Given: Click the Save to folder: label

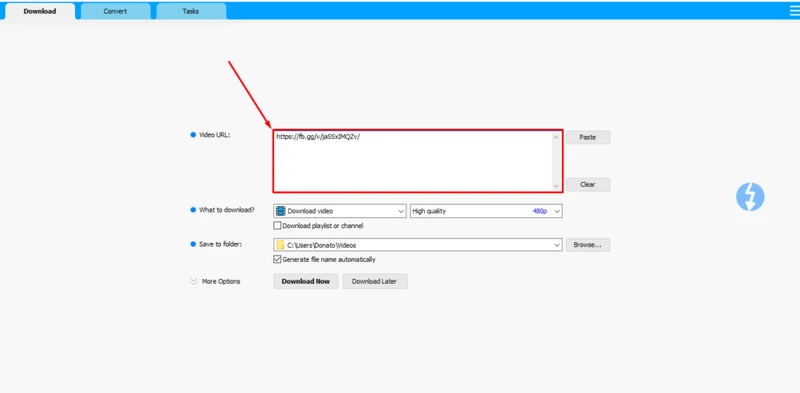Looking at the screenshot, I should [x=220, y=244].
